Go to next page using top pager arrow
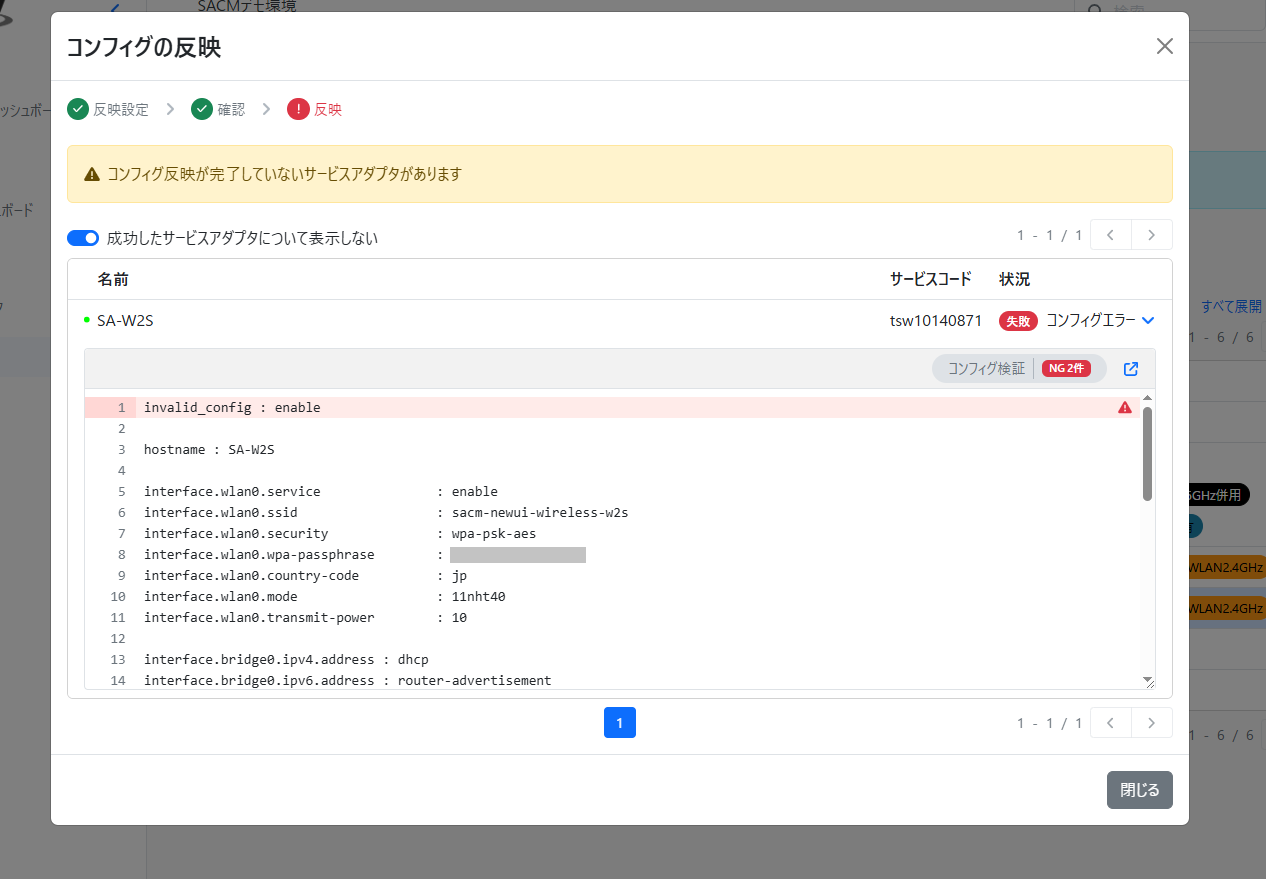 click(x=1152, y=235)
